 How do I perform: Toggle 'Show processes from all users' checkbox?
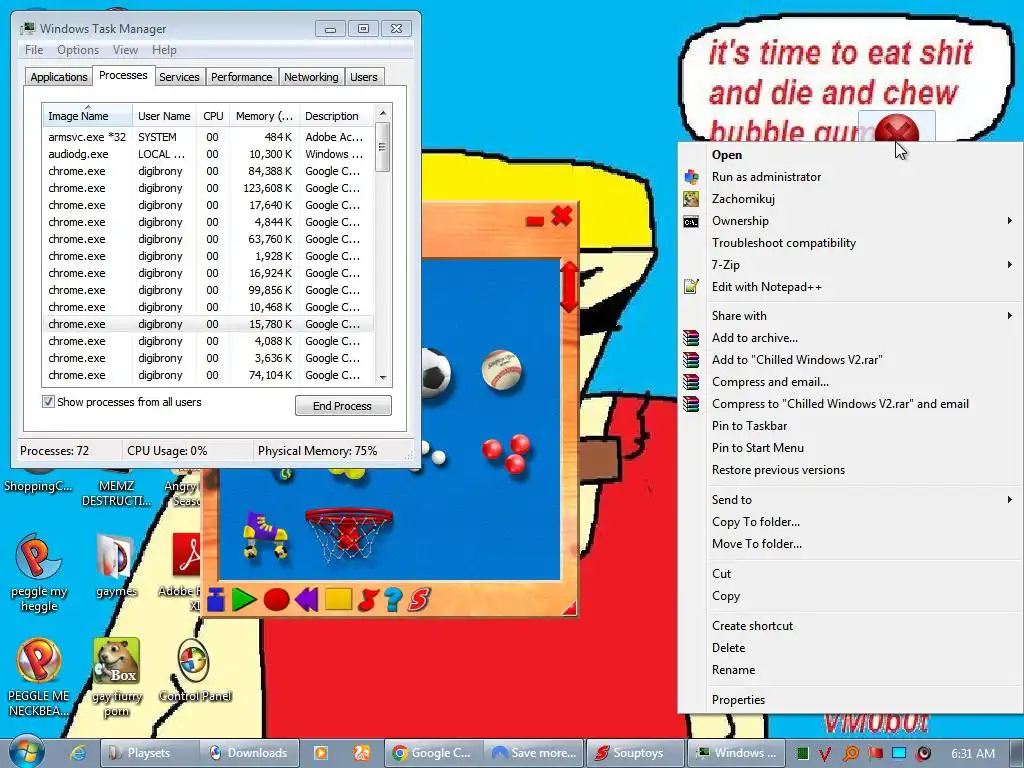[x=48, y=402]
